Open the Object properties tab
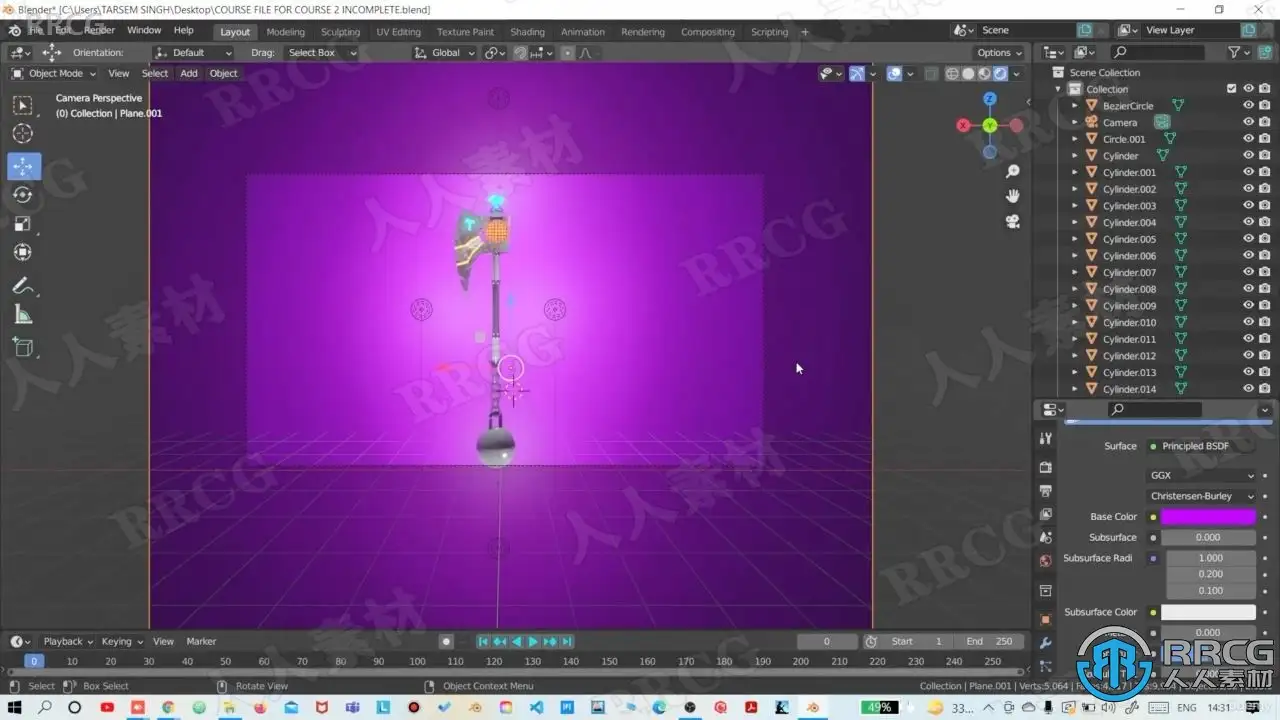1280x720 pixels. coord(1045,619)
